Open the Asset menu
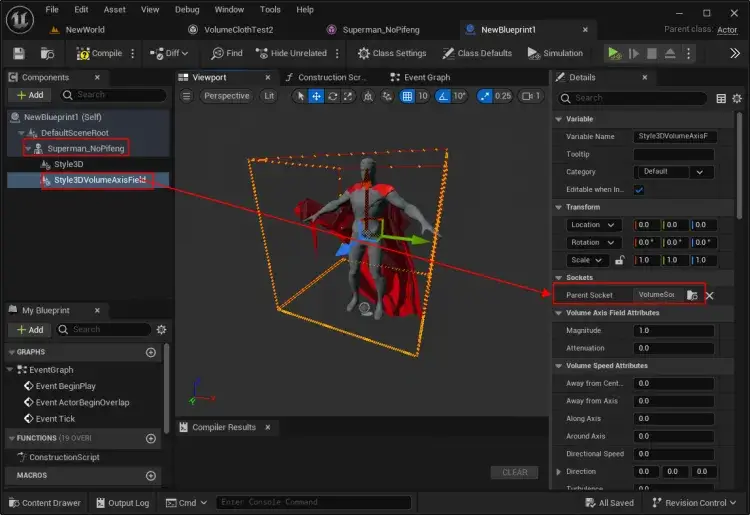 [x=114, y=9]
